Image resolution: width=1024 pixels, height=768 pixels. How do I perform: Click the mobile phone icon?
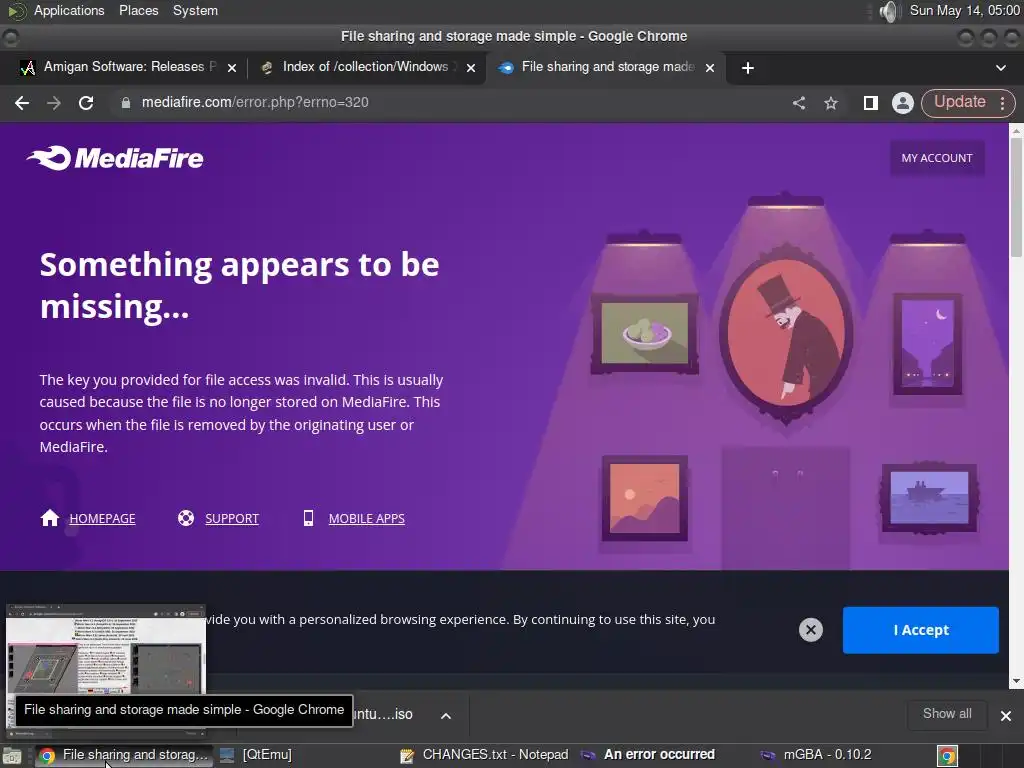[308, 518]
